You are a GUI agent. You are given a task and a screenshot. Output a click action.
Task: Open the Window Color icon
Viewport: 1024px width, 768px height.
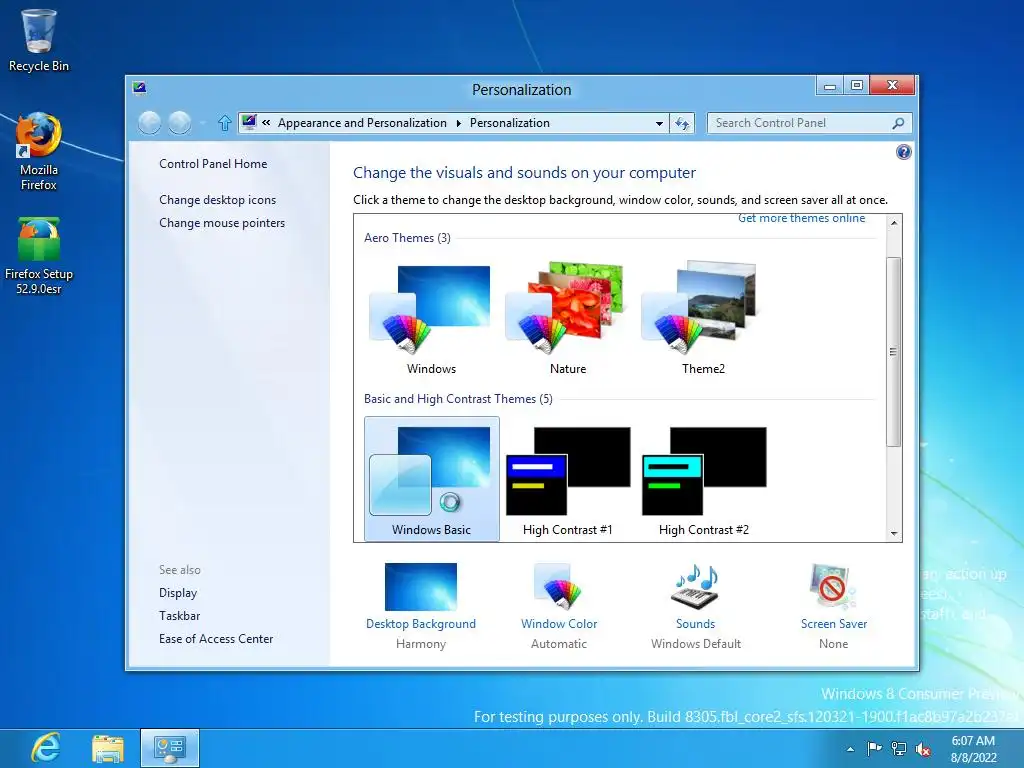pyautogui.click(x=558, y=586)
